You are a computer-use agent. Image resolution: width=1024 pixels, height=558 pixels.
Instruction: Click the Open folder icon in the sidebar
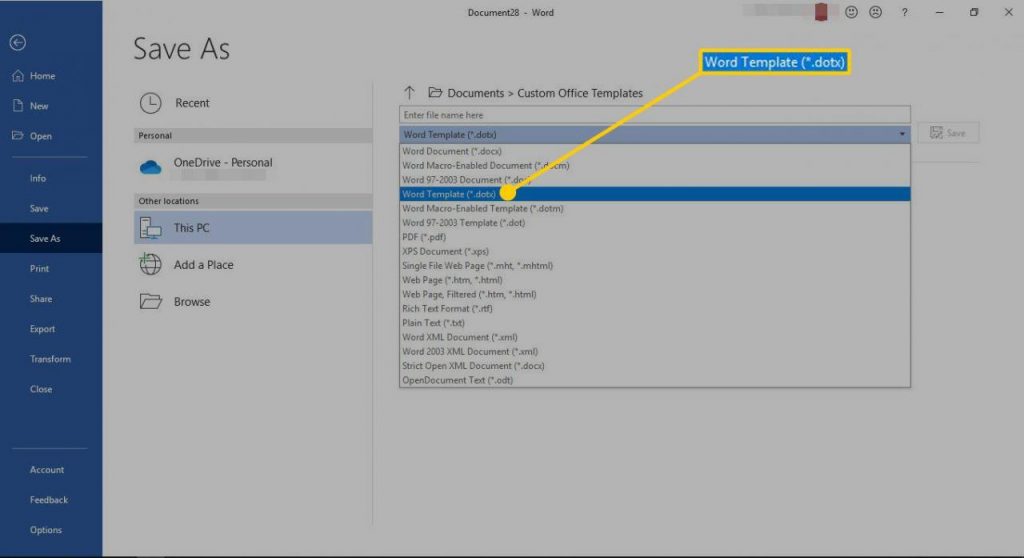(x=18, y=135)
